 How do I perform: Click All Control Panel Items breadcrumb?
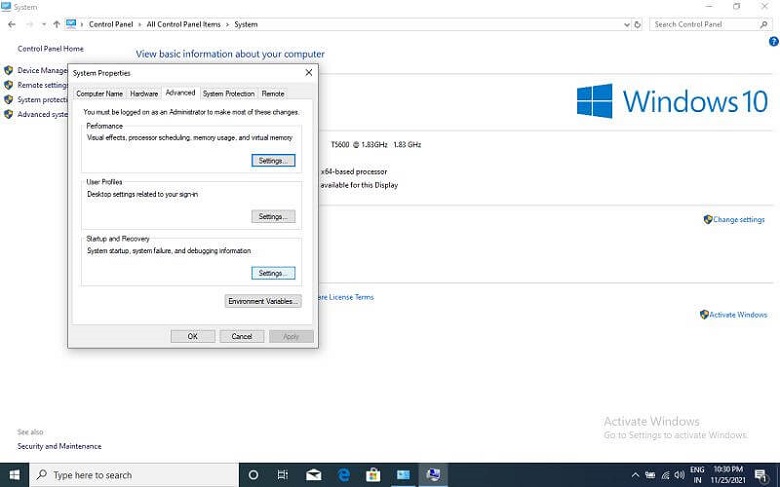184,24
